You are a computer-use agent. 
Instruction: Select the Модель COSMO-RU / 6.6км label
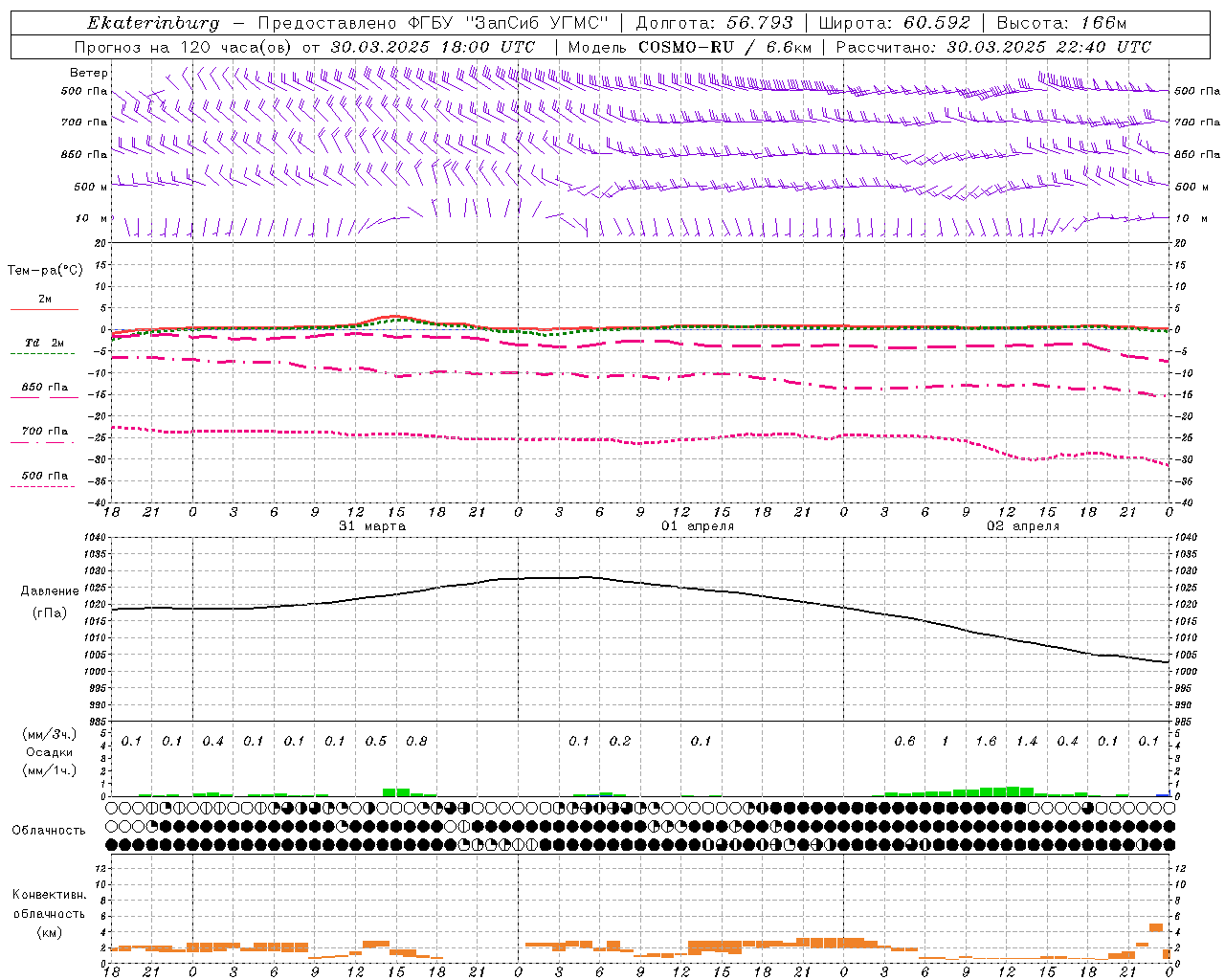[x=689, y=47]
